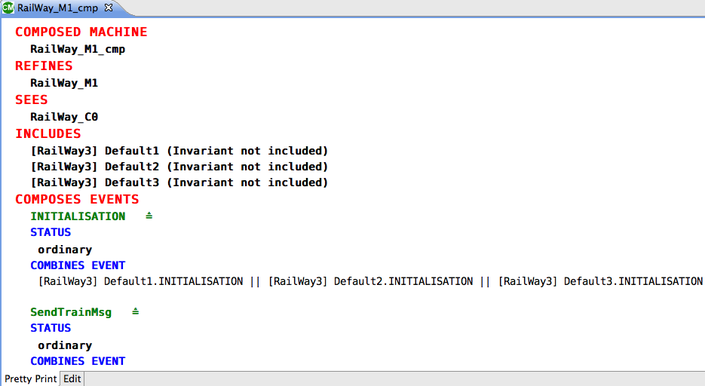The width and height of the screenshot is (705, 386).
Task: Click the INITIALISATION event name
Action: (x=78, y=217)
